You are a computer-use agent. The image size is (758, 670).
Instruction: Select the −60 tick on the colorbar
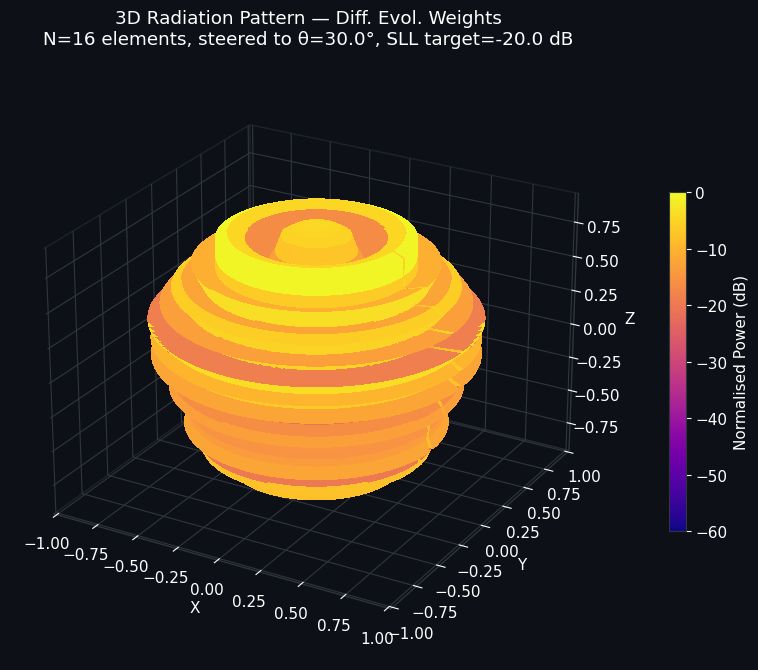[x=709, y=531]
